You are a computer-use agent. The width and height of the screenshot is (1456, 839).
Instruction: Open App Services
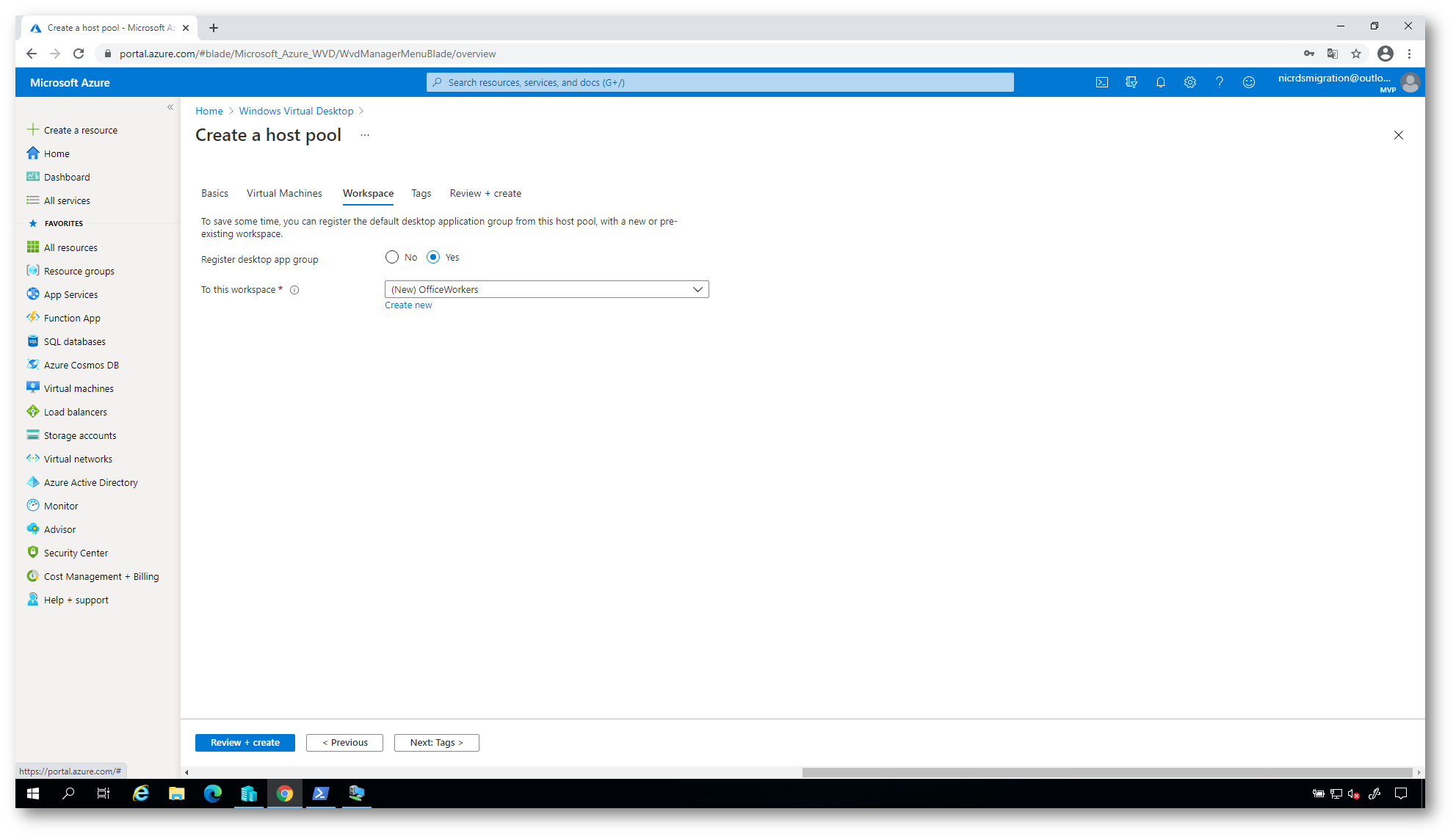tap(62, 294)
